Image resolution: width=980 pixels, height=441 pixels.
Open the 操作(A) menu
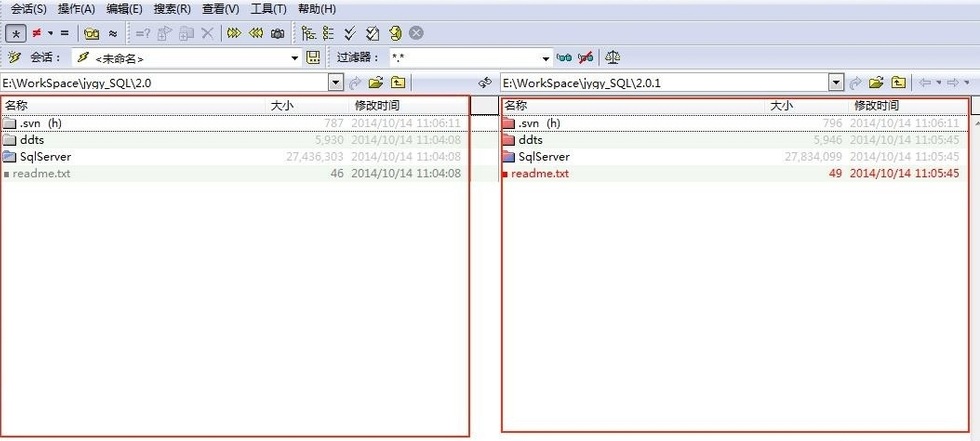click(x=77, y=9)
